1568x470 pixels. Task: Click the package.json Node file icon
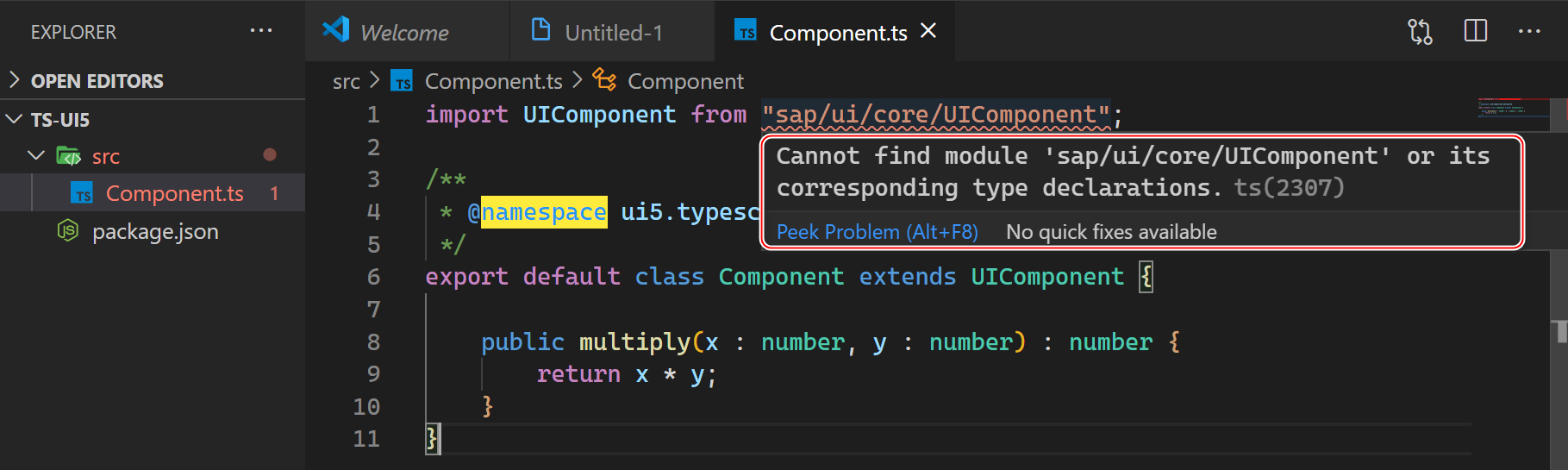point(67,231)
